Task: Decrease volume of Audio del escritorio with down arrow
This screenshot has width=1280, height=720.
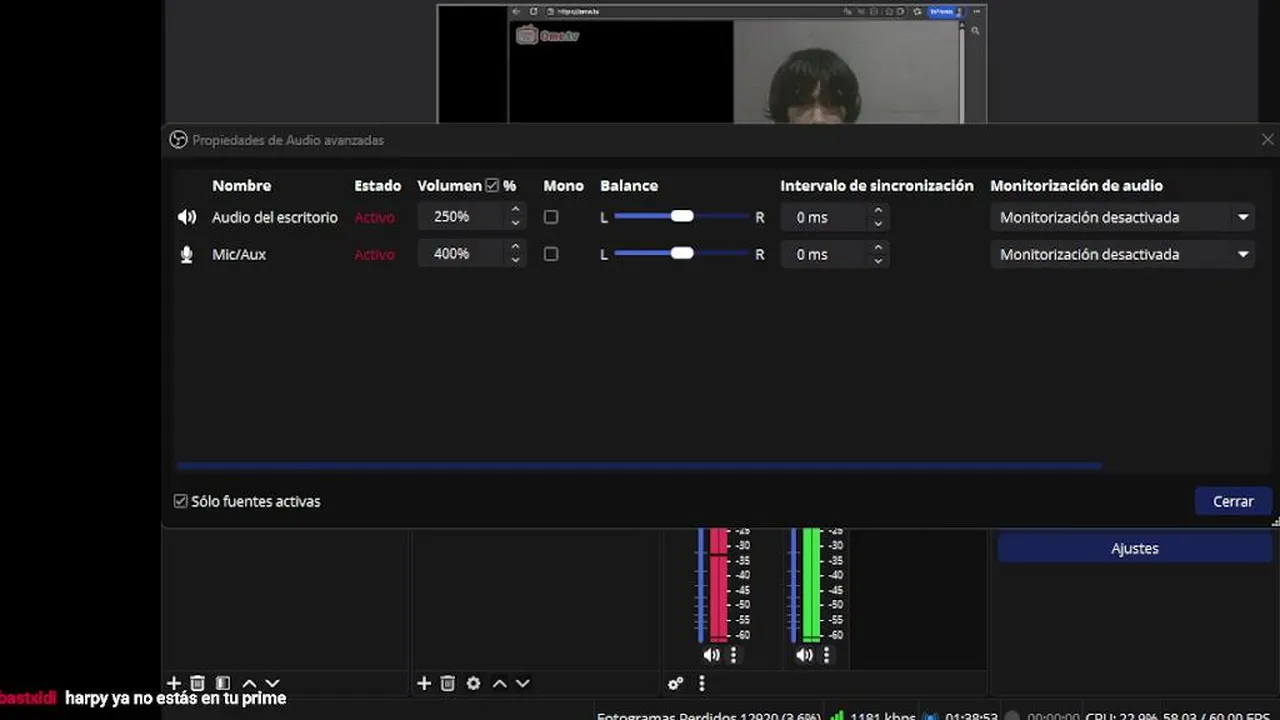Action: pyautogui.click(x=515, y=223)
